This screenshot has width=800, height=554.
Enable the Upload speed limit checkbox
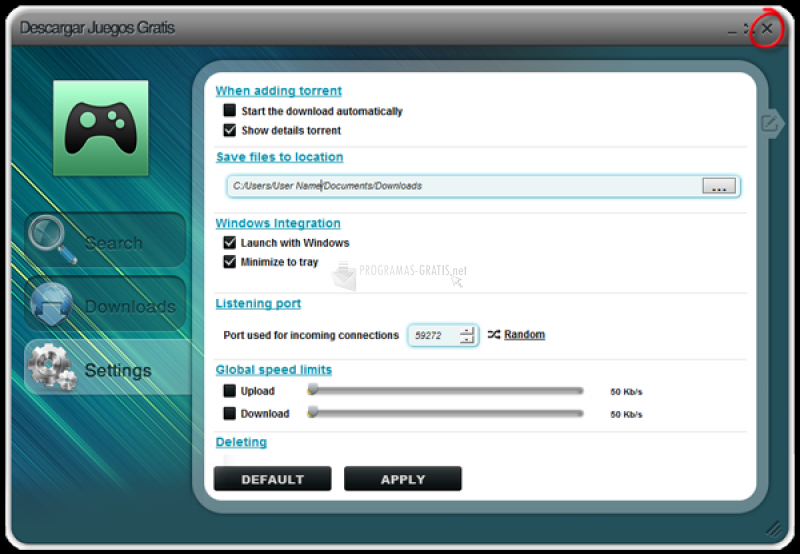pos(230,391)
